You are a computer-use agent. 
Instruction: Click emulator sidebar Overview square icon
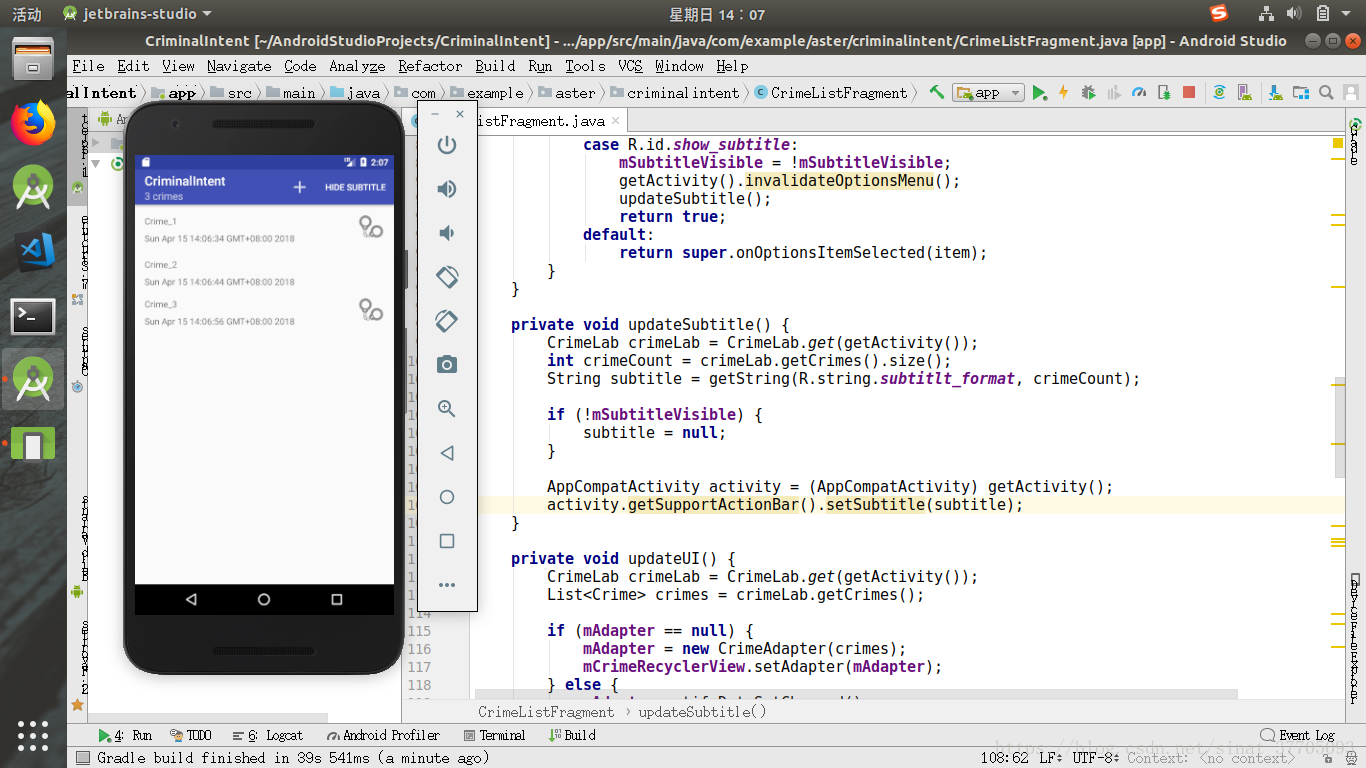pyautogui.click(x=447, y=541)
